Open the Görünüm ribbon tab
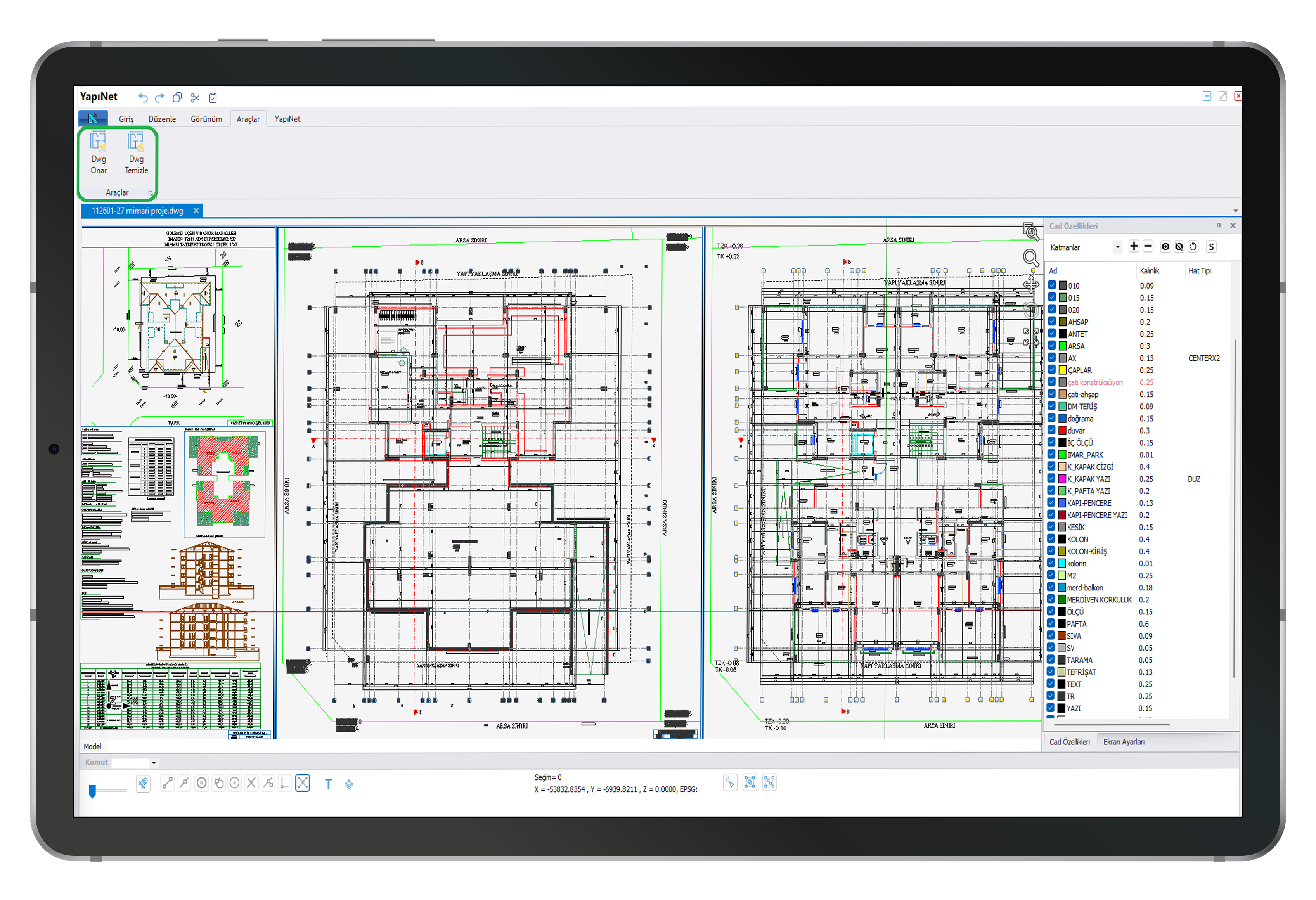The width and height of the screenshot is (1316, 900). (x=206, y=119)
